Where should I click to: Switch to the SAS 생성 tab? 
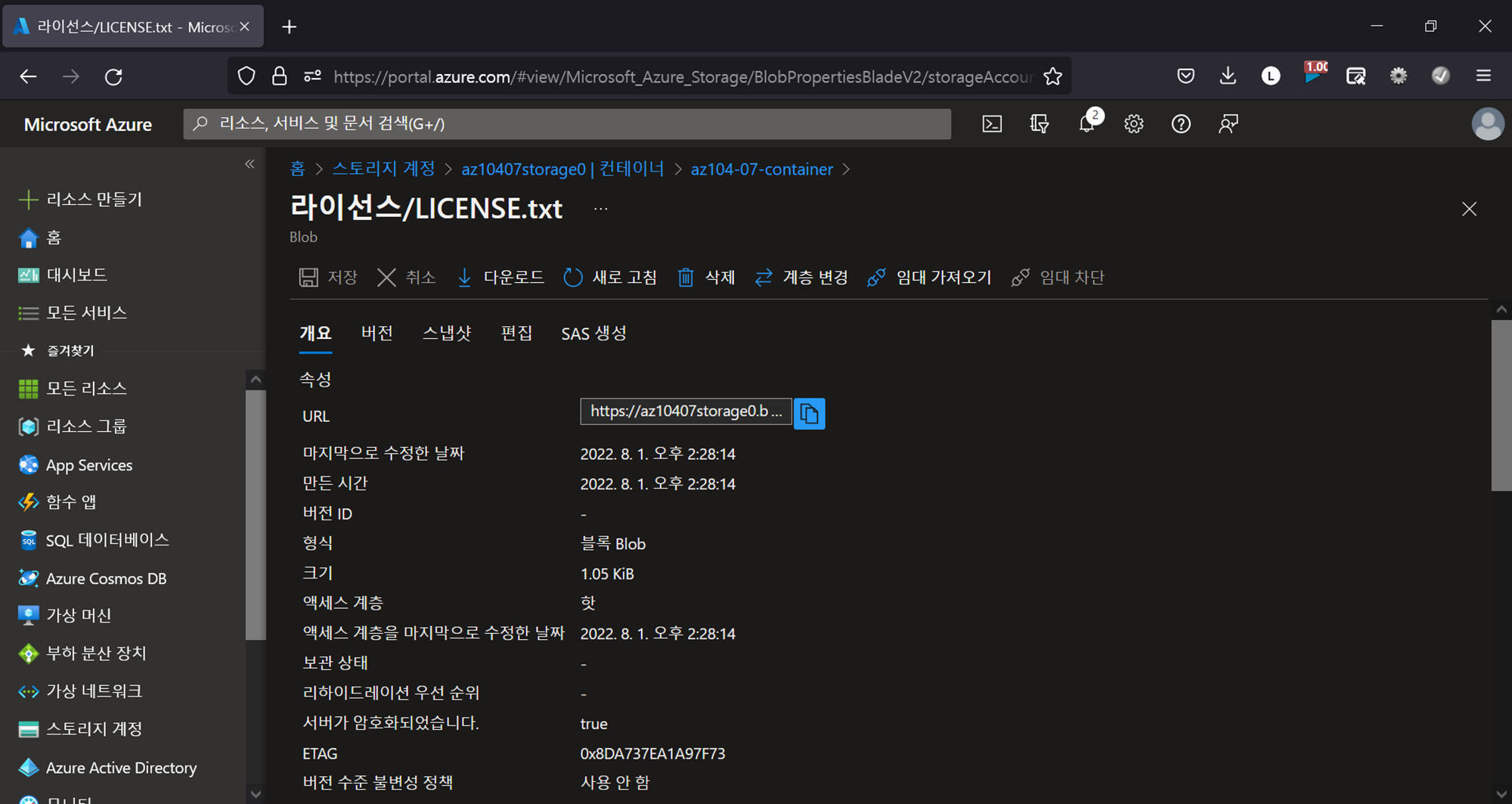pos(593,334)
